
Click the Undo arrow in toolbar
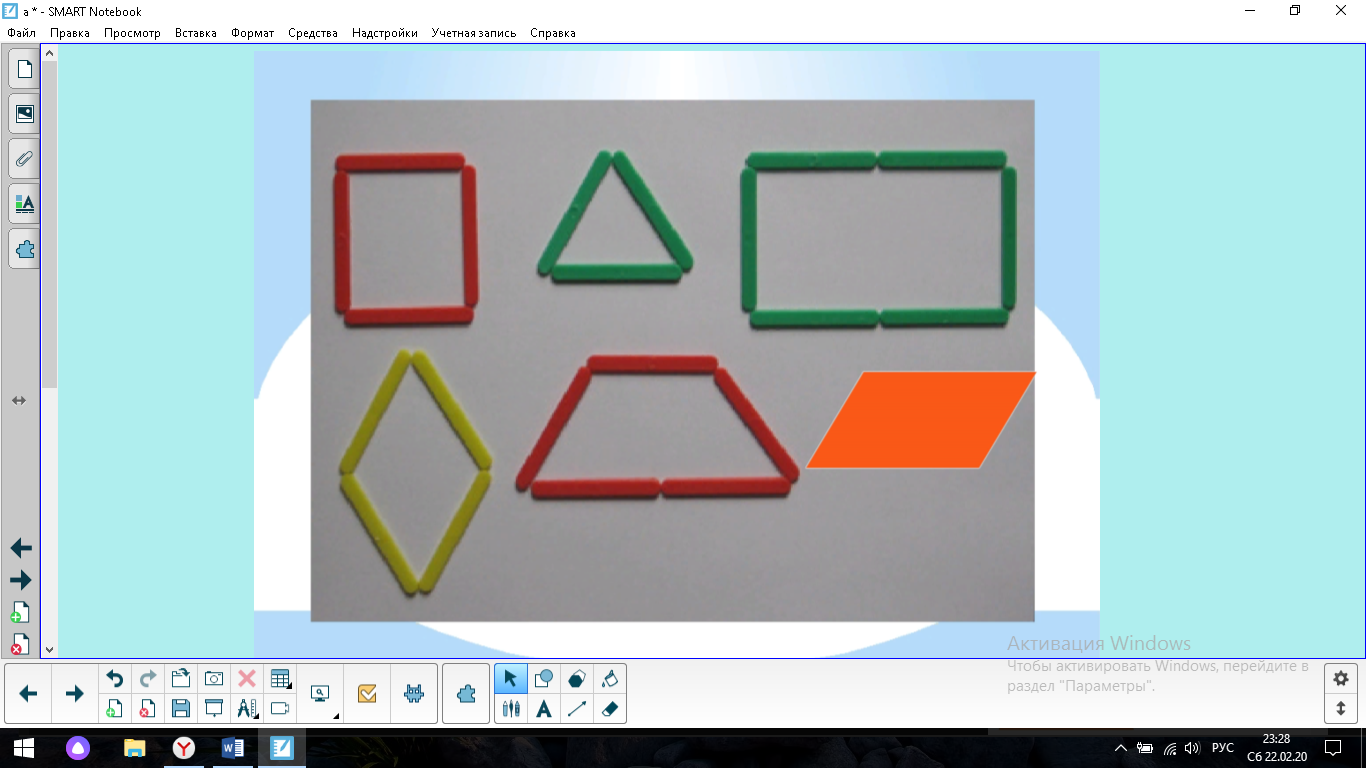pyautogui.click(x=115, y=679)
